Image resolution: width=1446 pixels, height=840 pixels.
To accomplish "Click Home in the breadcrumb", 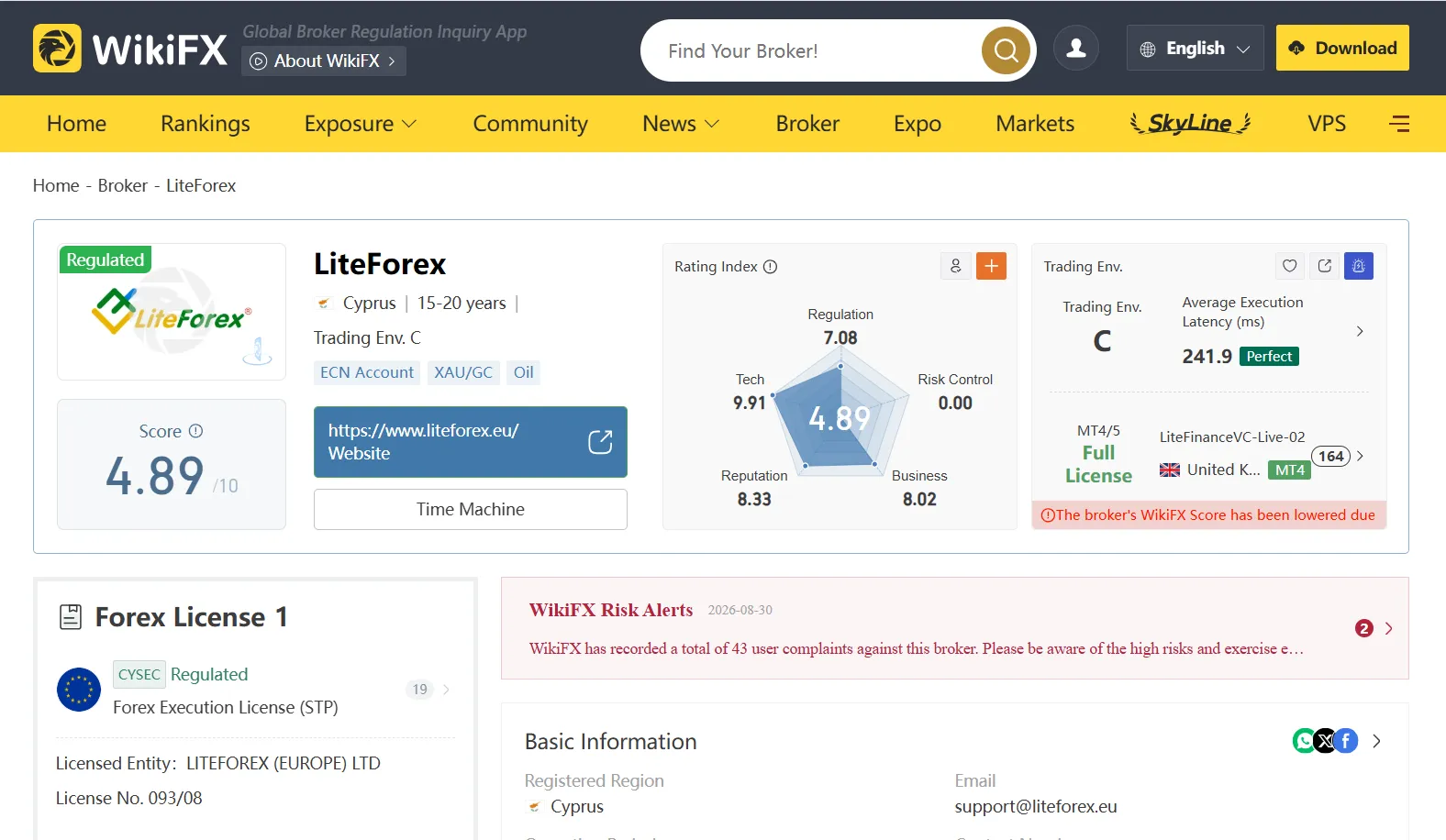I will 56,185.
